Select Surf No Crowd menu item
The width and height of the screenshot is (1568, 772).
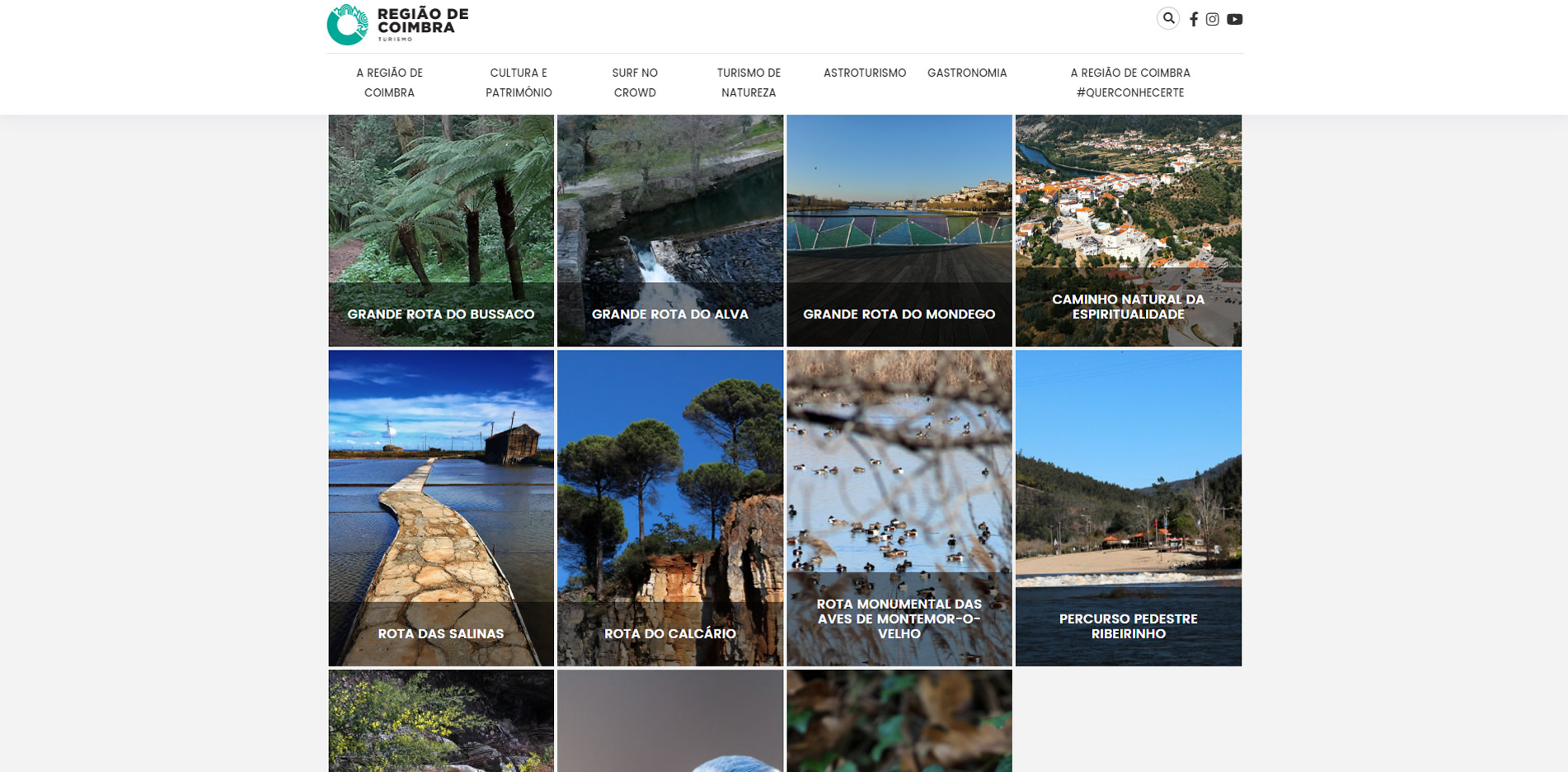click(635, 82)
